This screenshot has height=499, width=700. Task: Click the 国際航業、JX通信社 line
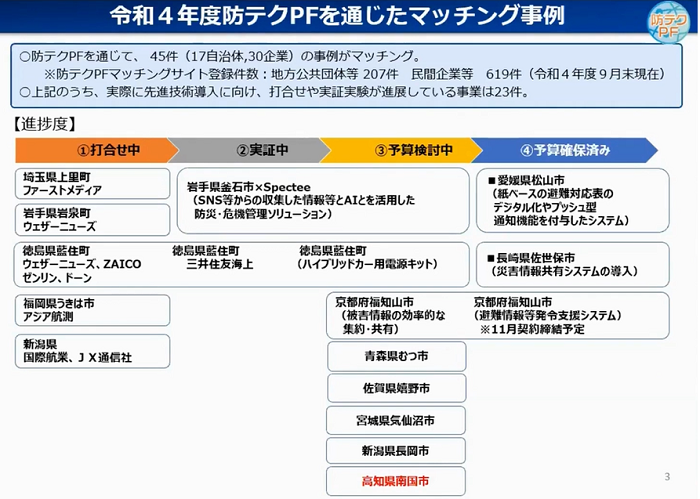click(77, 358)
